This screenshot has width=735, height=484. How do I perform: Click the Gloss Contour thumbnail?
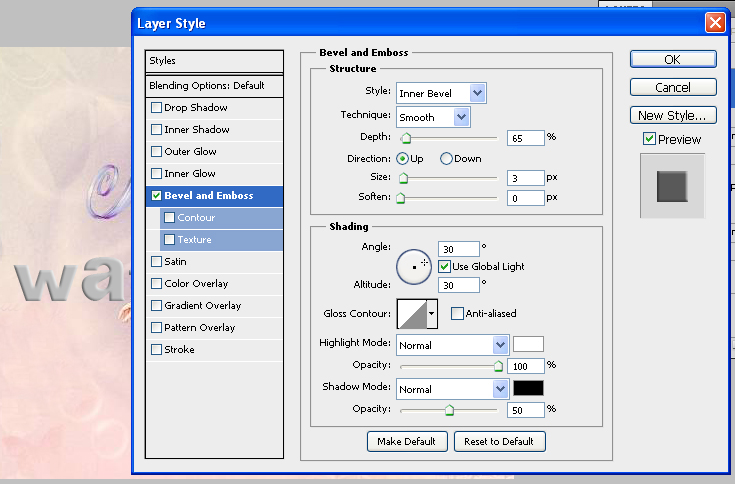411,314
